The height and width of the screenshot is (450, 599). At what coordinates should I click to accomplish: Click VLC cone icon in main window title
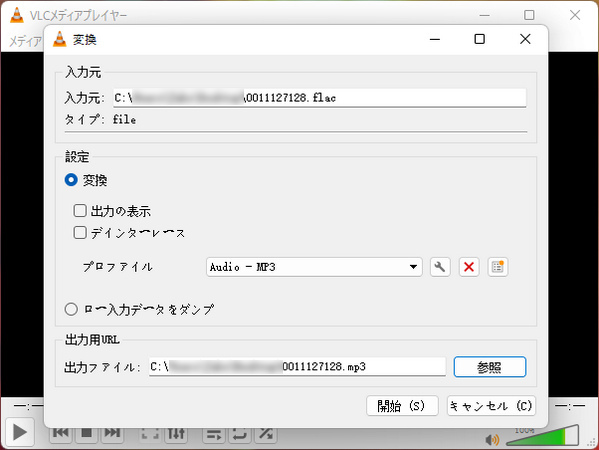coord(17,15)
